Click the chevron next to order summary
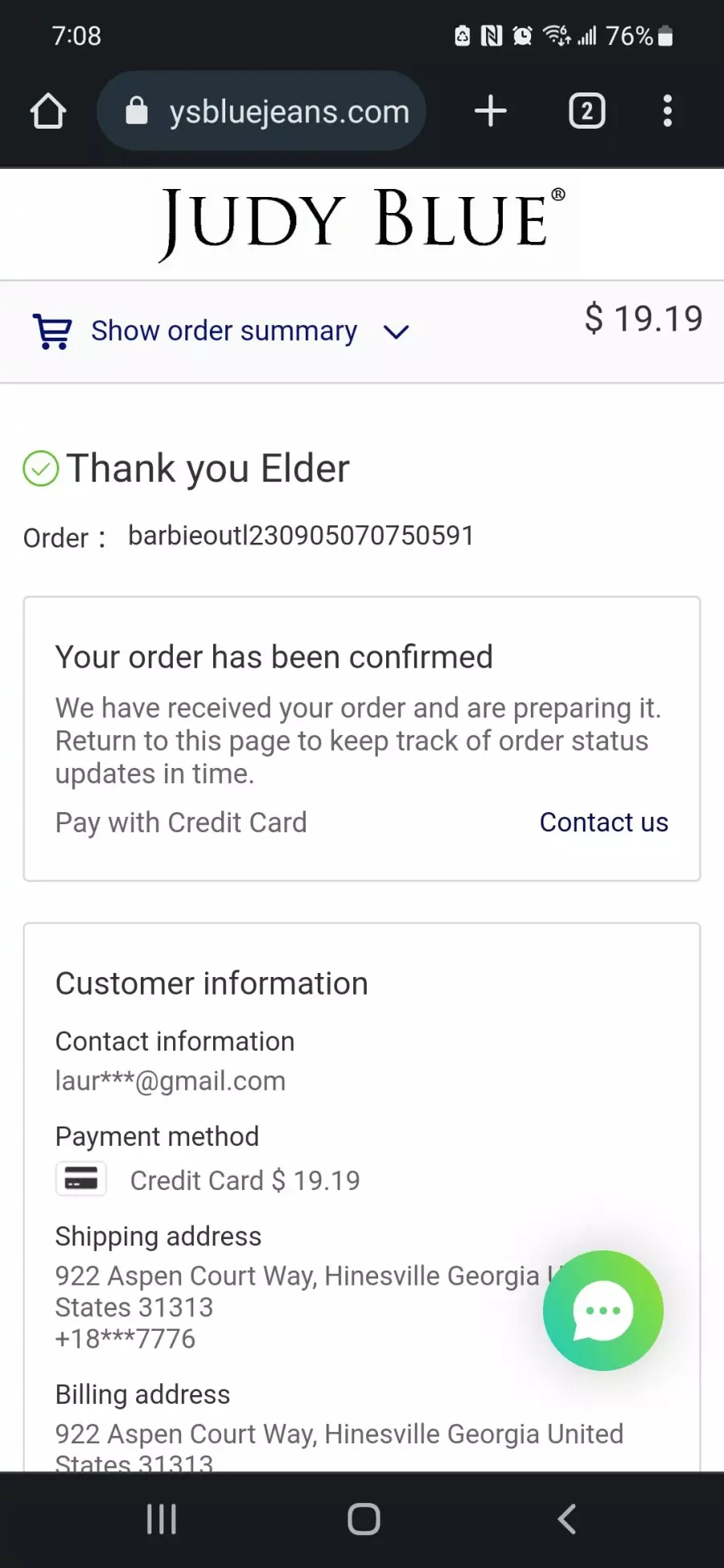 (x=397, y=331)
